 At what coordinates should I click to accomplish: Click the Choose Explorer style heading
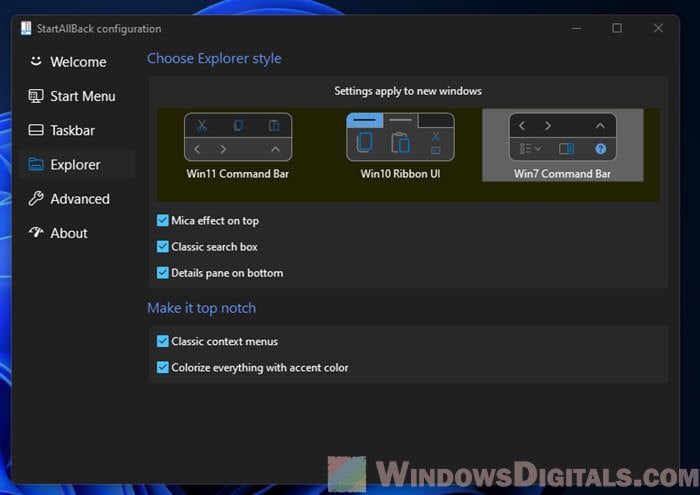[214, 58]
